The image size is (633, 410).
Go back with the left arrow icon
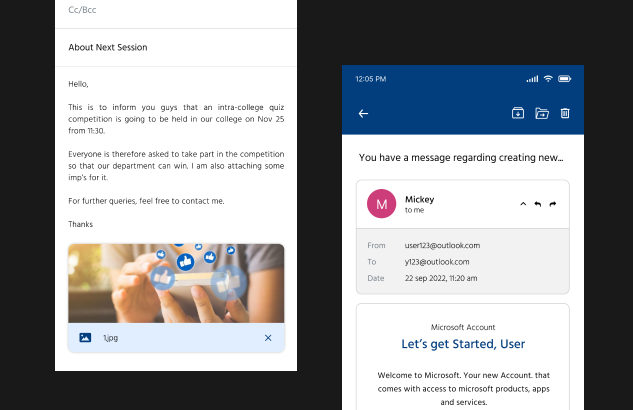click(363, 114)
